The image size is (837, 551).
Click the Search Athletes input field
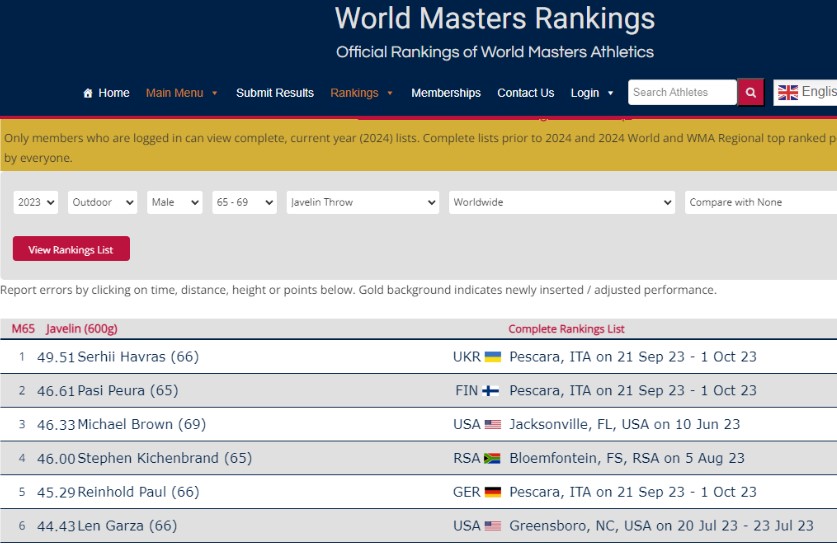coord(682,93)
